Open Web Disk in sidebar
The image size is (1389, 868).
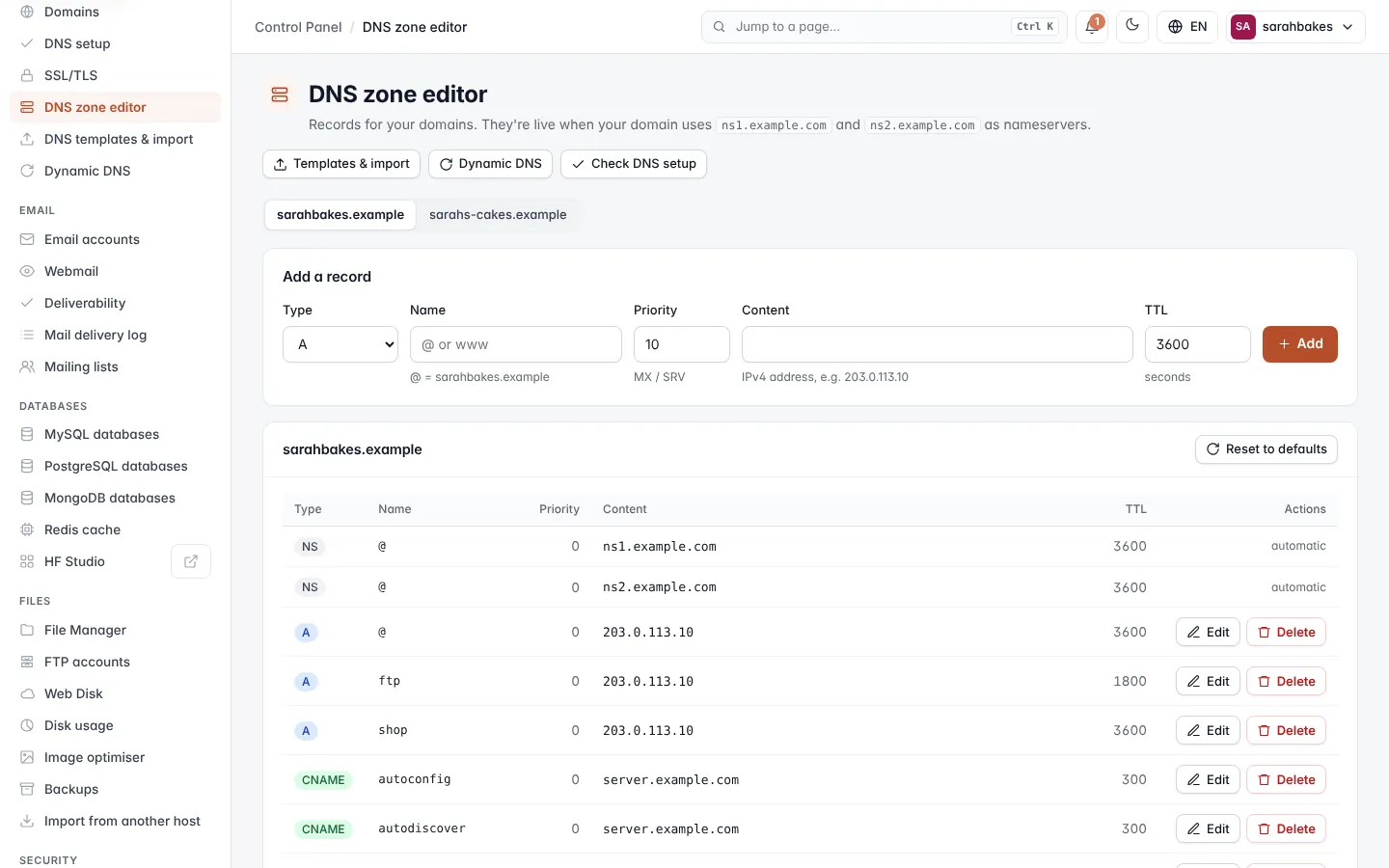click(115, 693)
